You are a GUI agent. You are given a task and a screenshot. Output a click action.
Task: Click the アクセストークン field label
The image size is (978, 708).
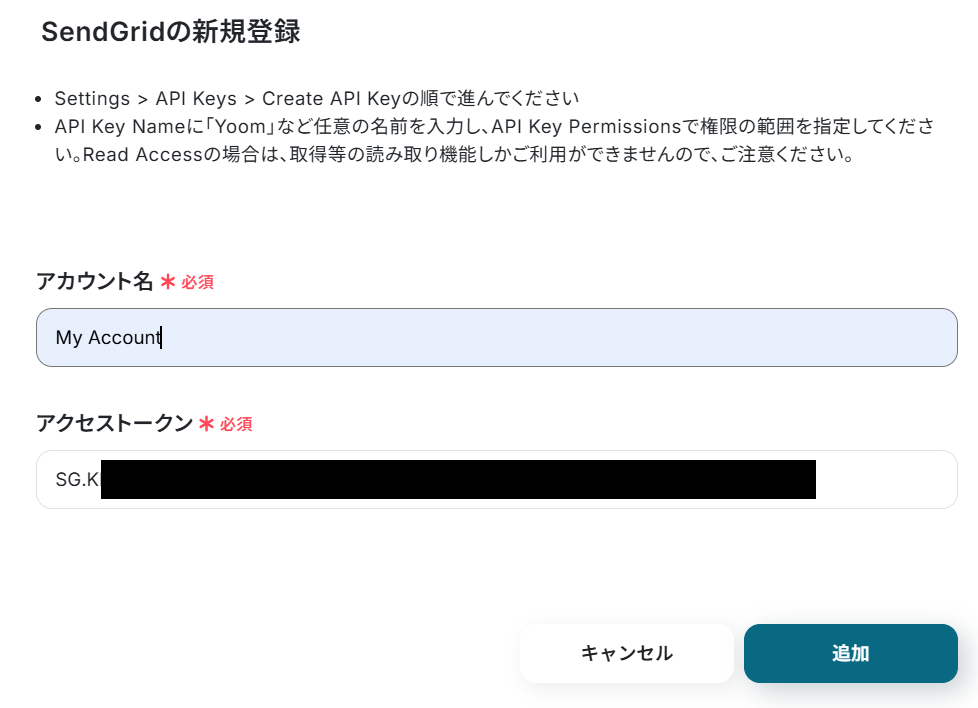[114, 424]
